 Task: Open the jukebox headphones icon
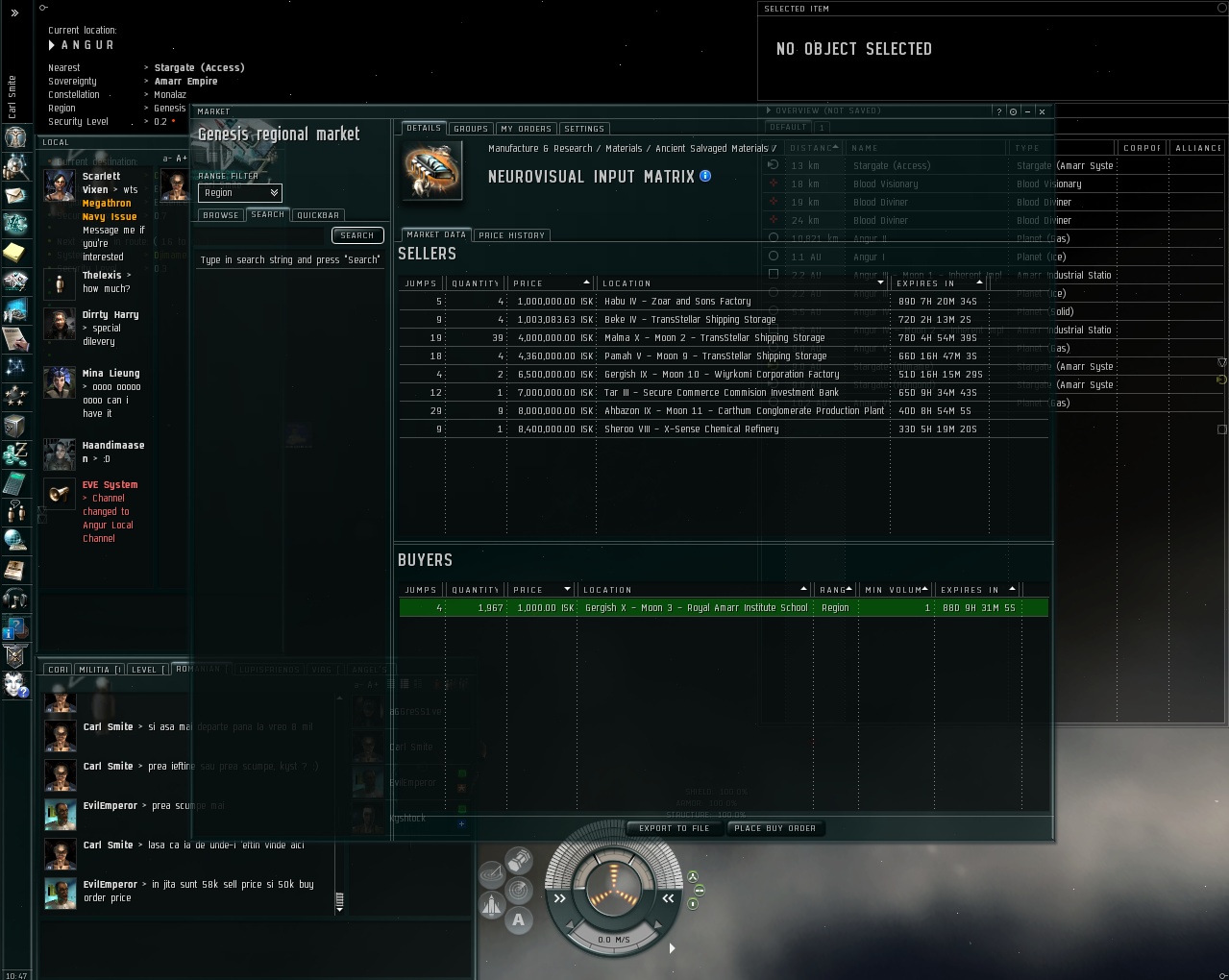pos(15,599)
